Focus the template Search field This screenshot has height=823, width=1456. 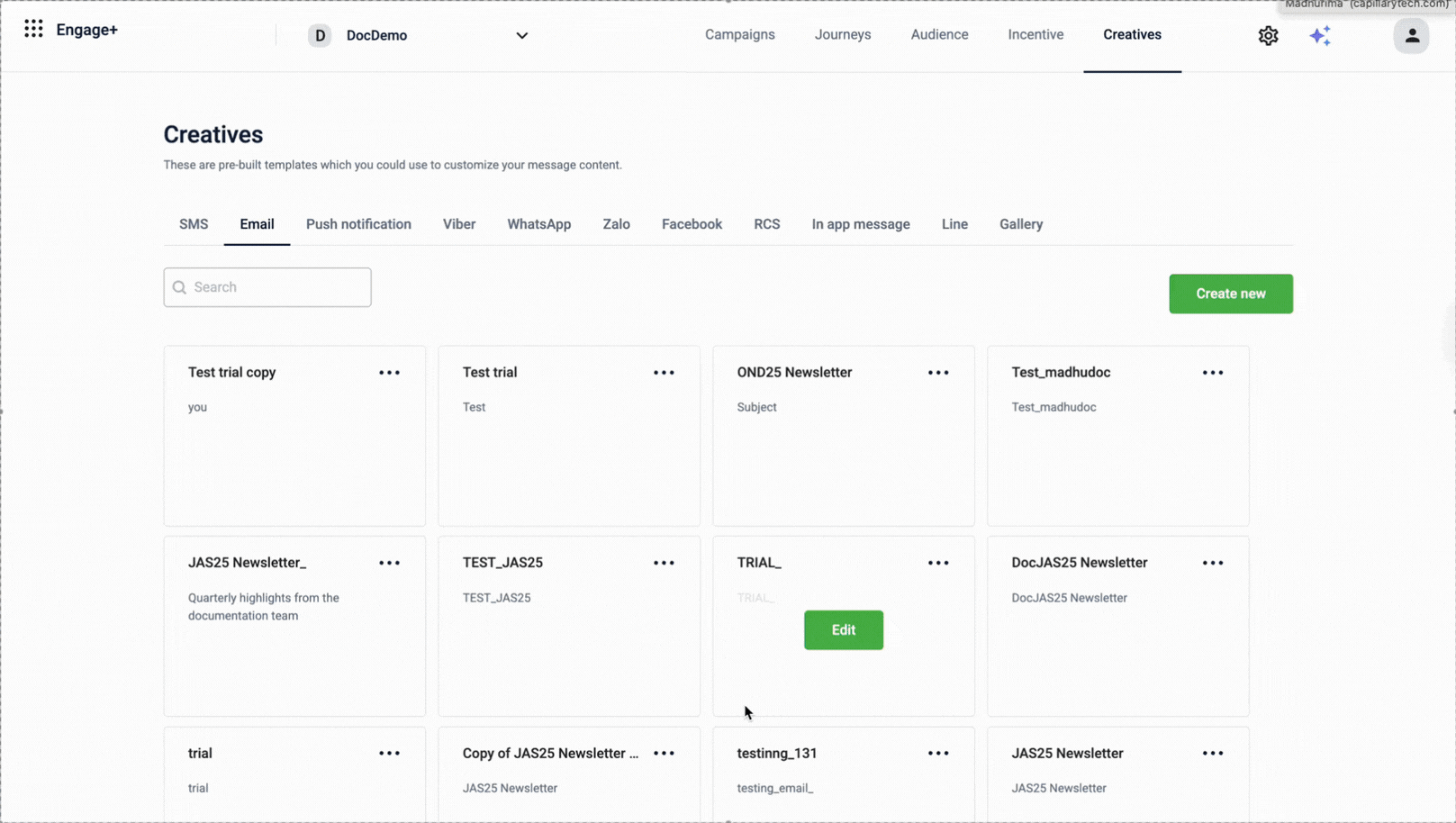[x=267, y=287]
